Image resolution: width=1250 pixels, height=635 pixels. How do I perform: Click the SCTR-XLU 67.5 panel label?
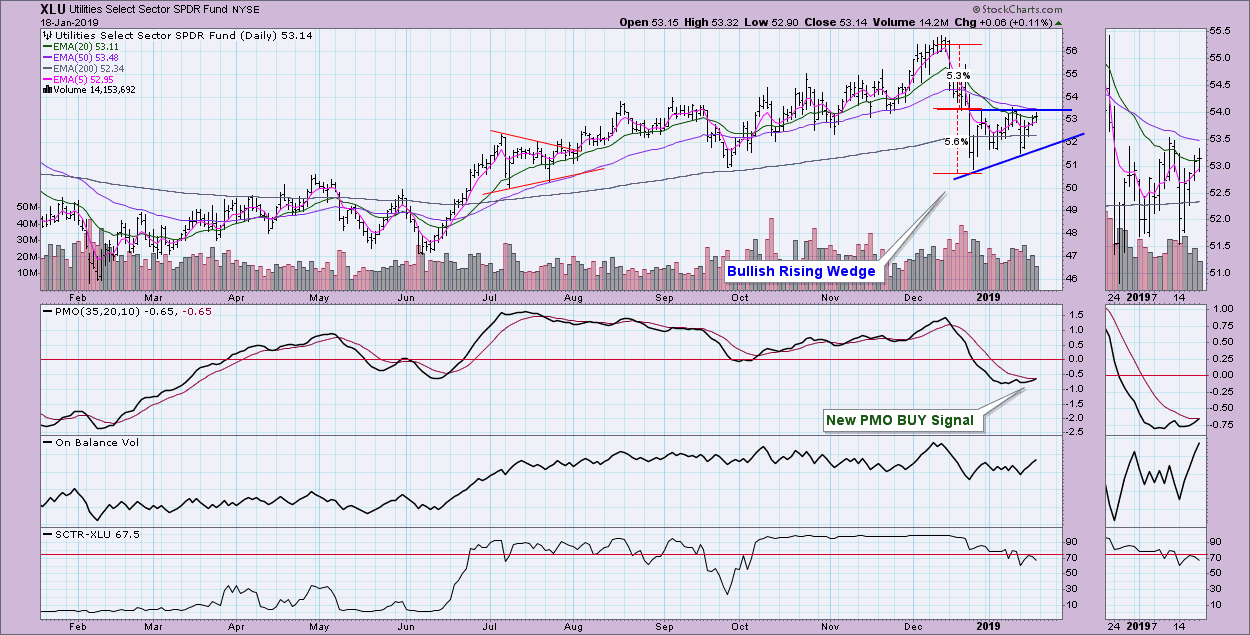98,535
